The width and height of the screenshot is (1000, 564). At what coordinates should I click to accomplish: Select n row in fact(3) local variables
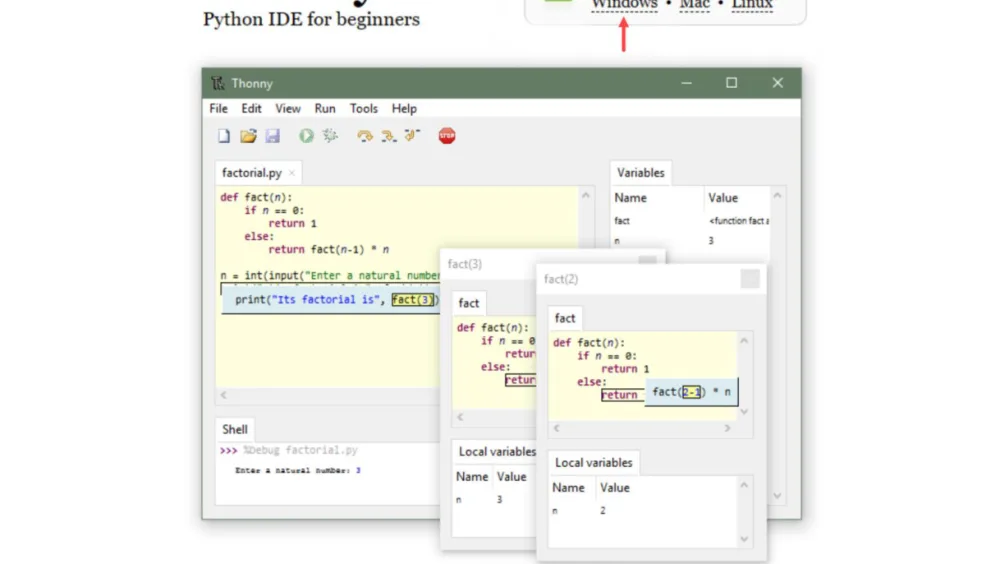click(x=494, y=500)
